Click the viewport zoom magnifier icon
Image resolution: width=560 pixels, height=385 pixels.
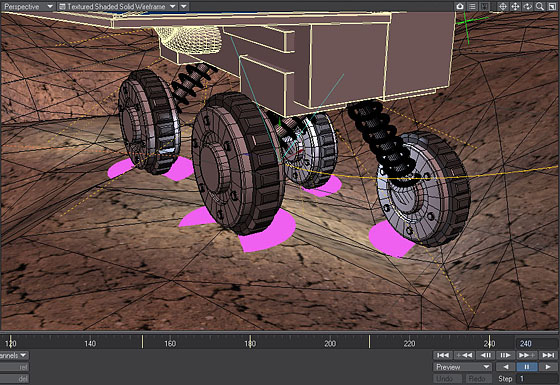pos(540,6)
